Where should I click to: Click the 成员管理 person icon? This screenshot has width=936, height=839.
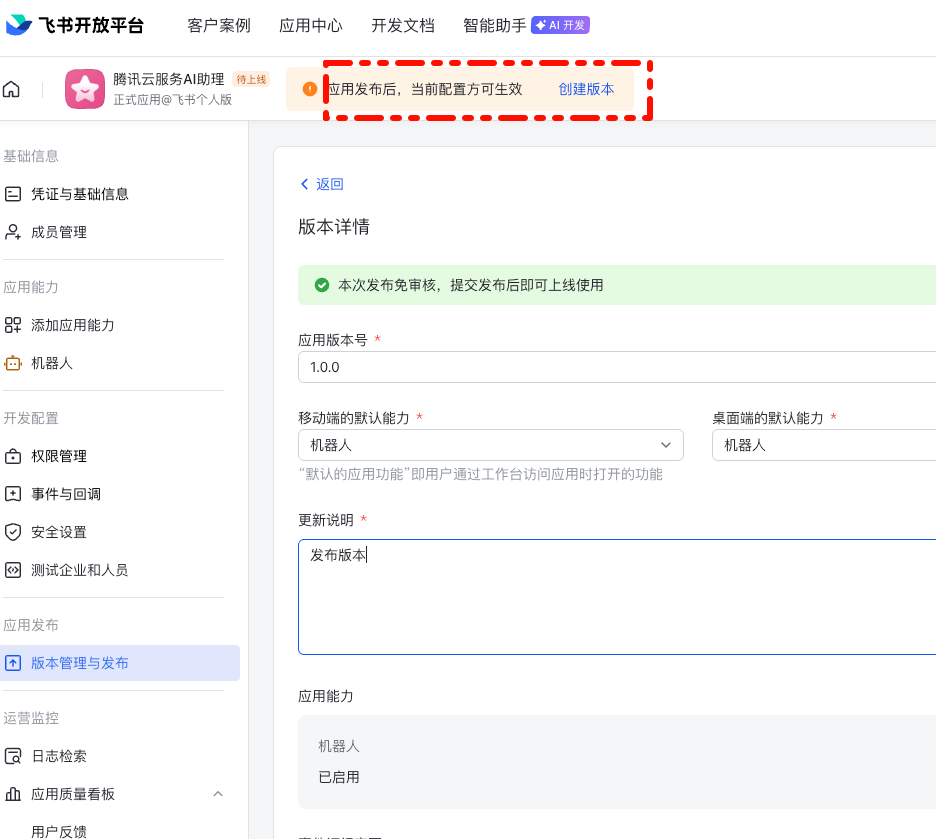pos(13,232)
